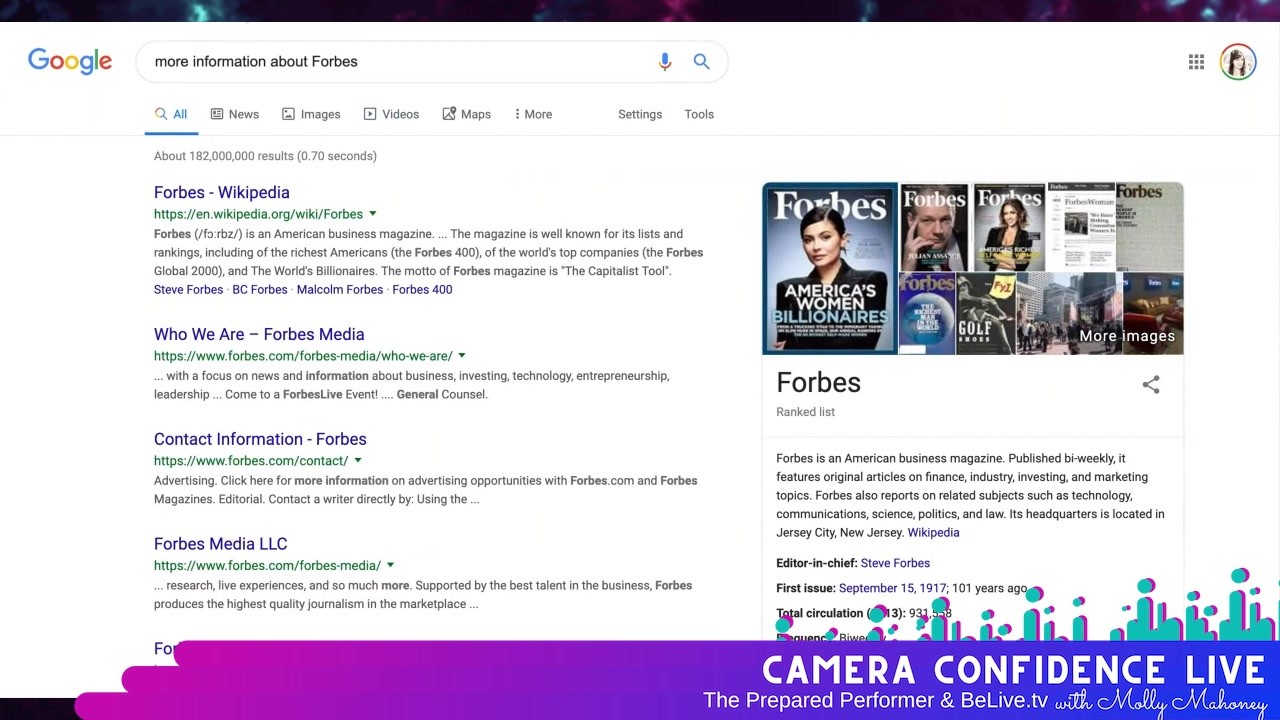Click the blue search magnifier button
The height and width of the screenshot is (720, 1280).
(701, 62)
